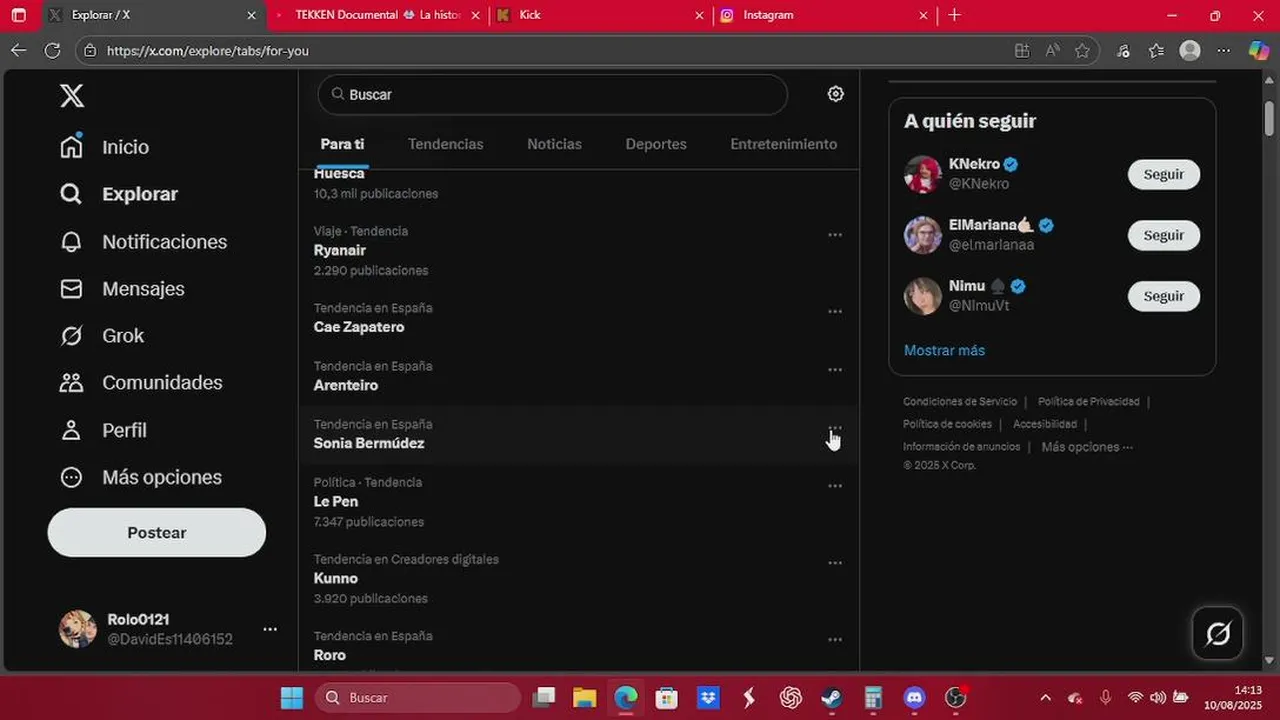Switch to the Entretenimiento tab
This screenshot has width=1280, height=720.
coord(784,144)
